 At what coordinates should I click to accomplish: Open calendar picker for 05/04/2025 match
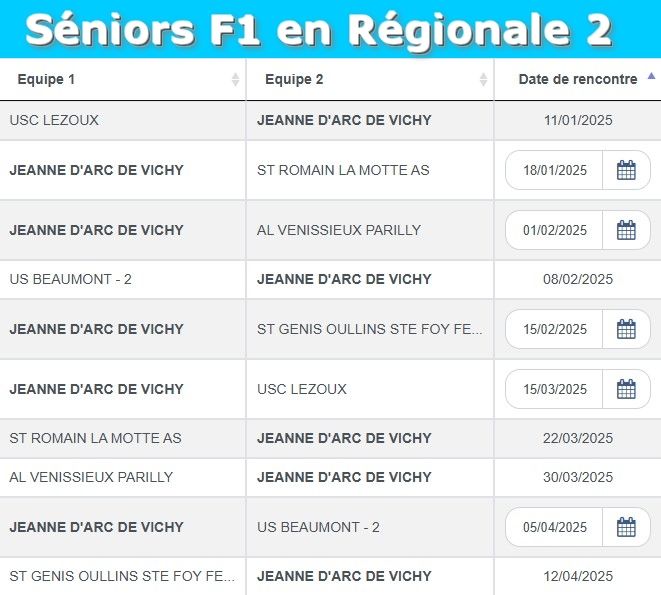pos(626,527)
